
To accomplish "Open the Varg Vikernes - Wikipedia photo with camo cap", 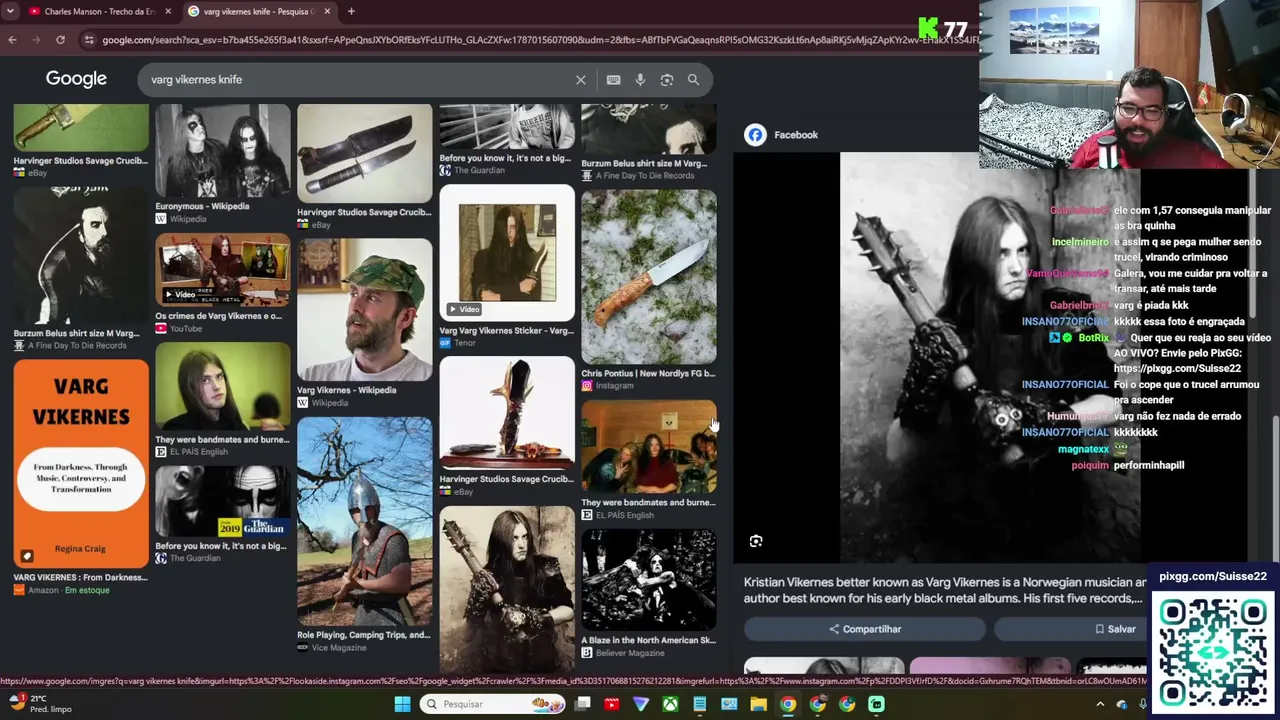I will [x=365, y=310].
